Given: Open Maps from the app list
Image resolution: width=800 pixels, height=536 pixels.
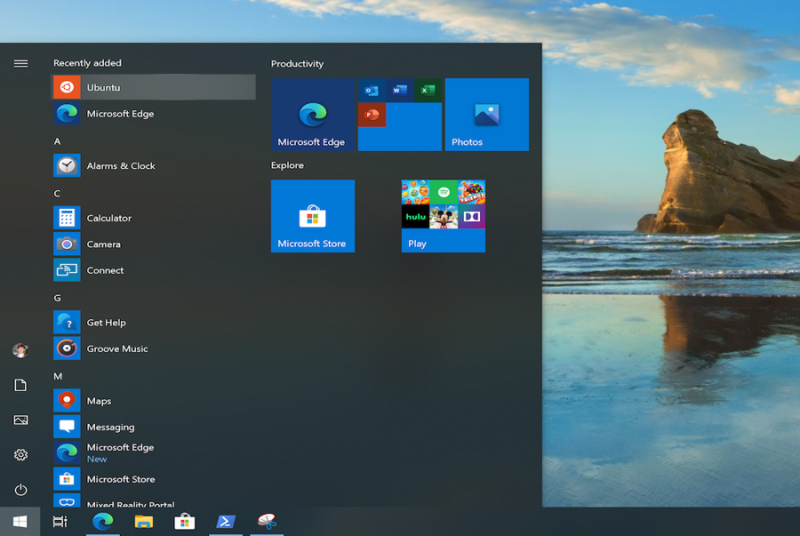Looking at the screenshot, I should [x=154, y=401].
